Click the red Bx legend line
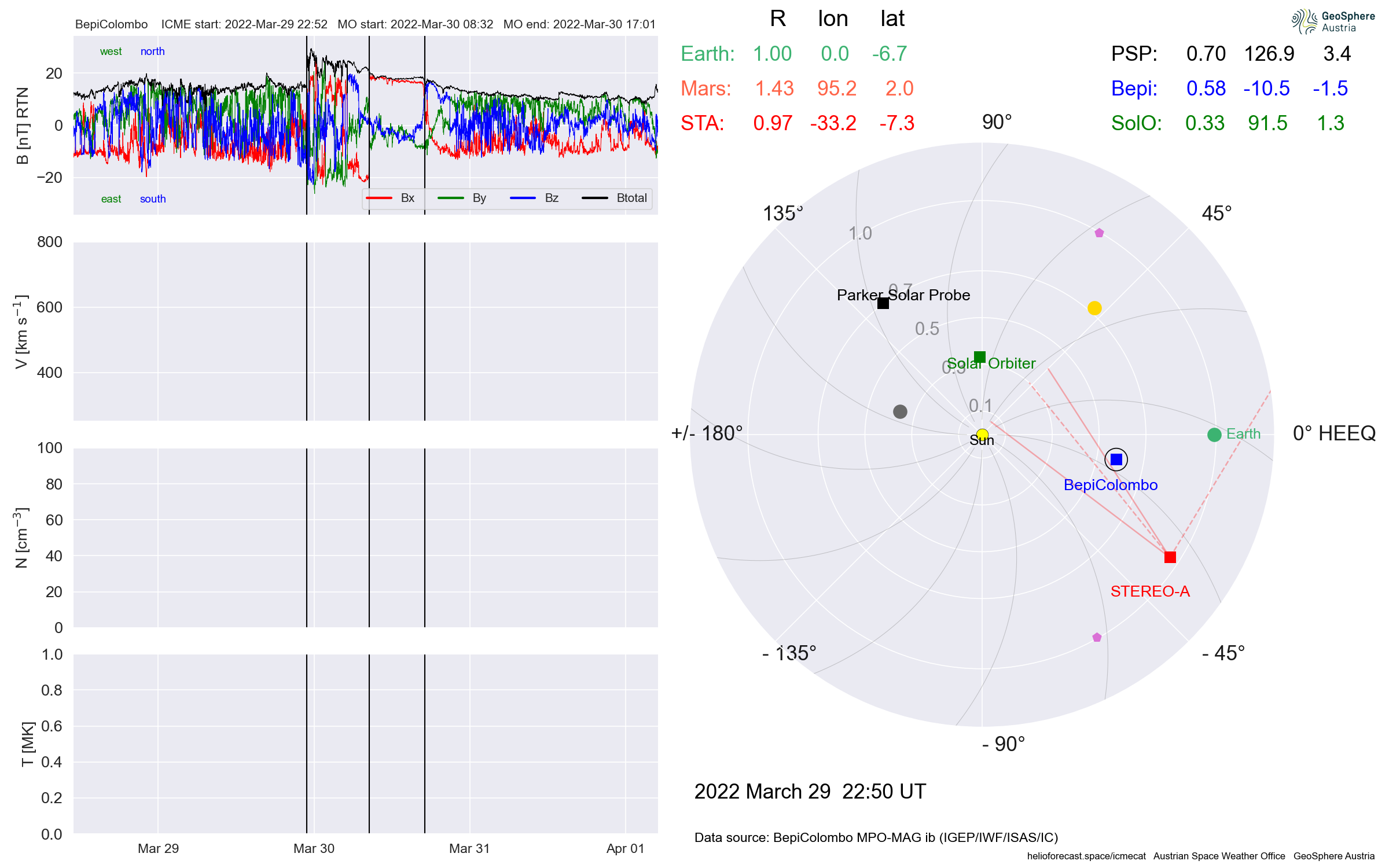Image resolution: width=1389 pixels, height=868 pixels. [x=379, y=198]
